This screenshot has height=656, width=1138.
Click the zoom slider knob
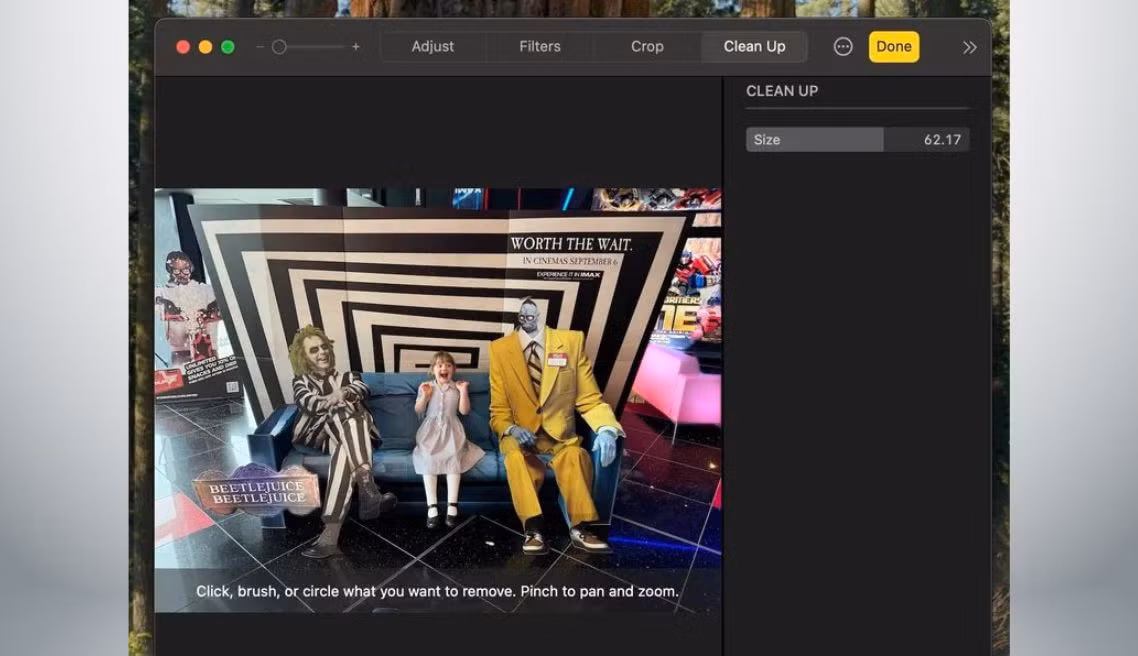279,46
